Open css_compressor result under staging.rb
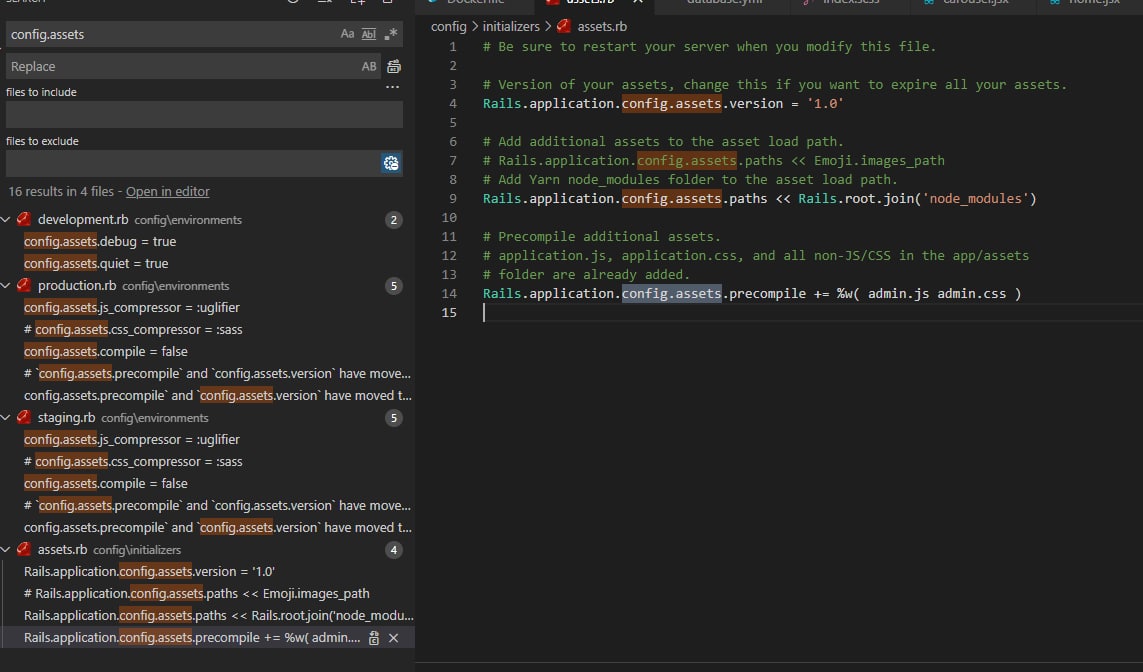1143x672 pixels. click(133, 461)
